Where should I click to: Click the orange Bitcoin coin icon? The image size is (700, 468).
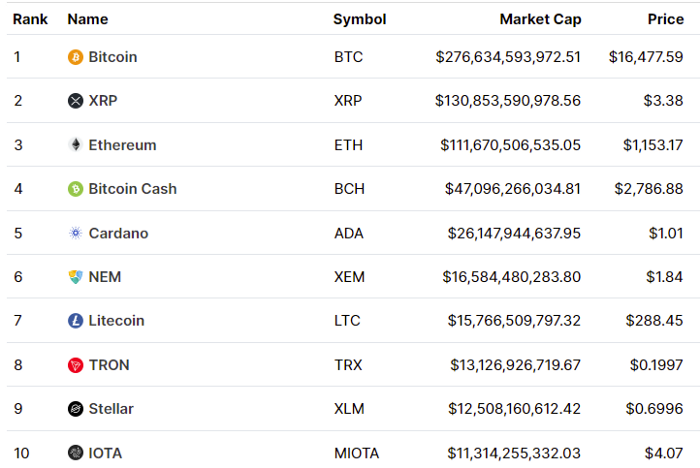click(75, 57)
